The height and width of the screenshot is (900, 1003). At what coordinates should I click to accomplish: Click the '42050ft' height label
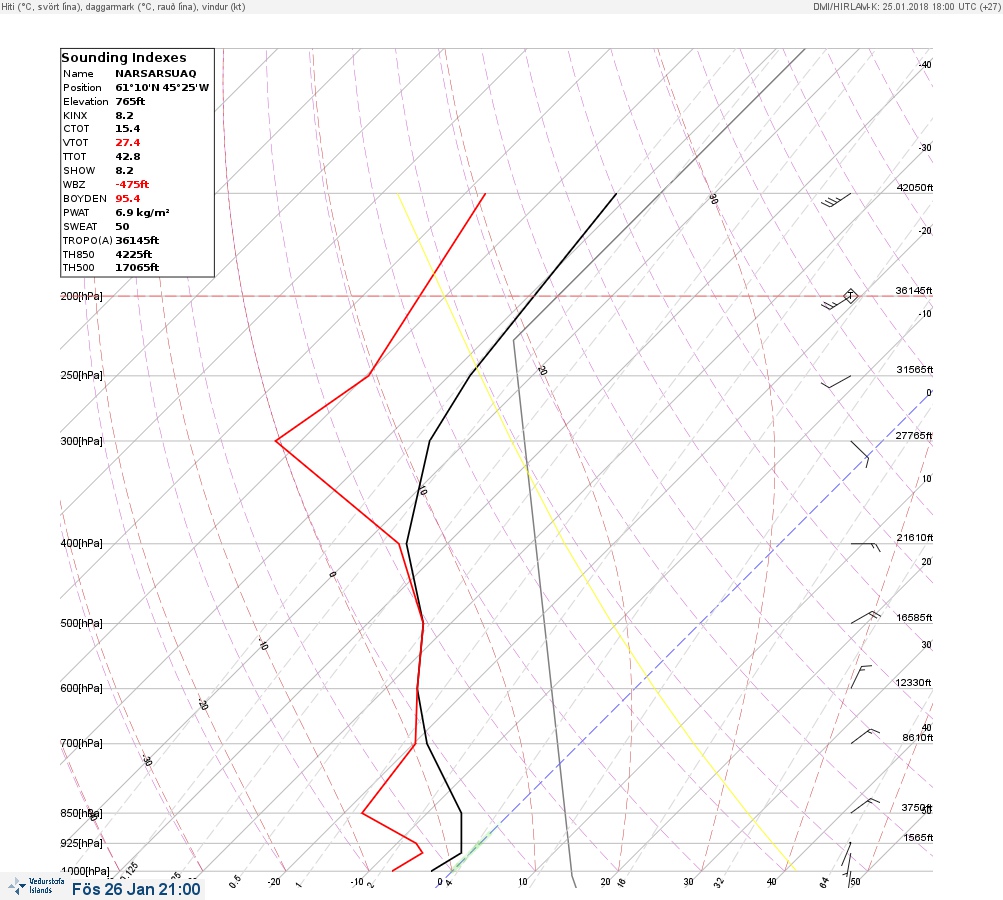click(x=915, y=187)
